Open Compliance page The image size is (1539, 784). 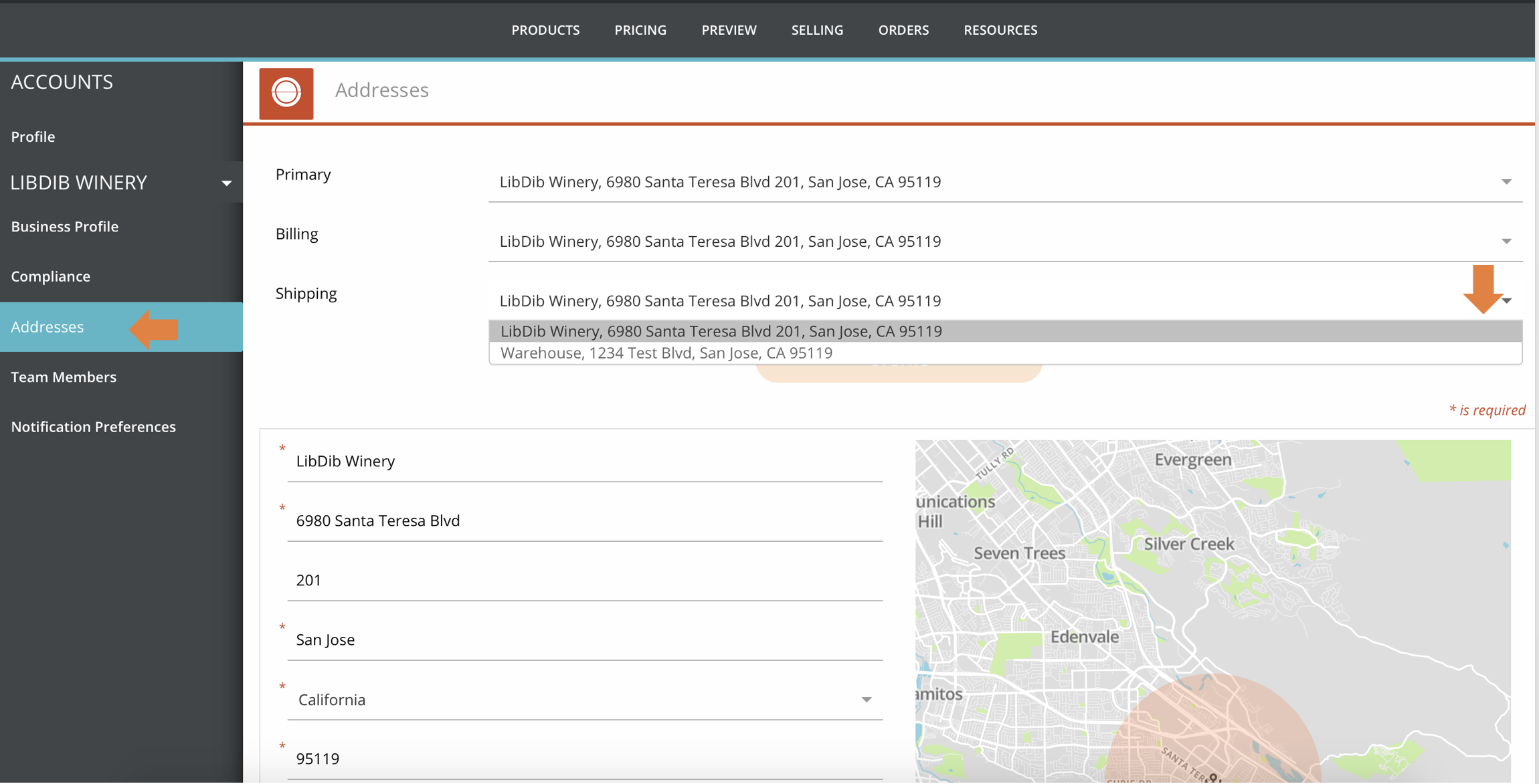coord(50,276)
